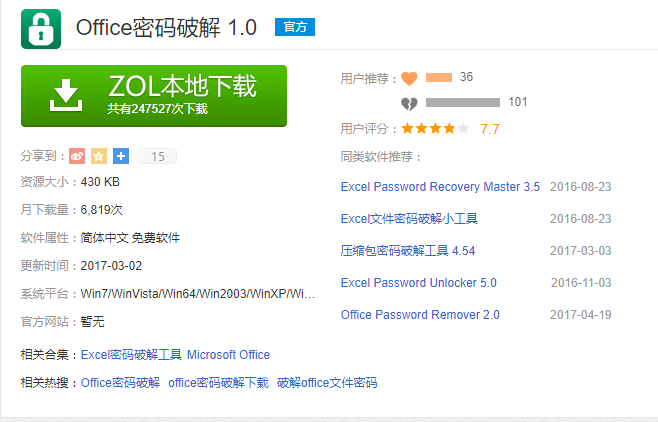Click the update date 2017-03-02

coord(111,266)
